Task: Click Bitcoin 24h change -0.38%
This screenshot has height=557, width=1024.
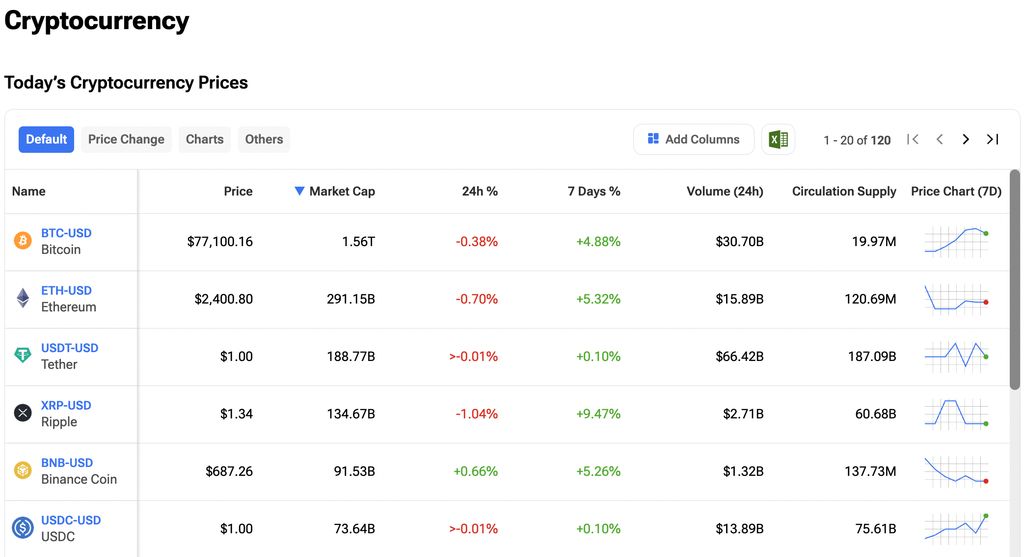Action: 477,242
